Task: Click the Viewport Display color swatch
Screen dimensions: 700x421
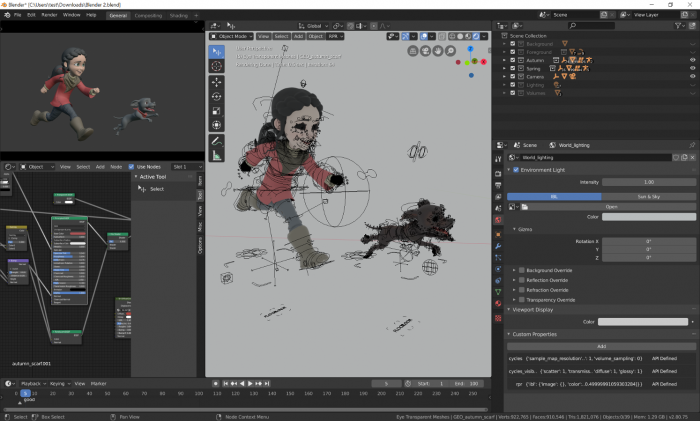Action: coord(645,321)
